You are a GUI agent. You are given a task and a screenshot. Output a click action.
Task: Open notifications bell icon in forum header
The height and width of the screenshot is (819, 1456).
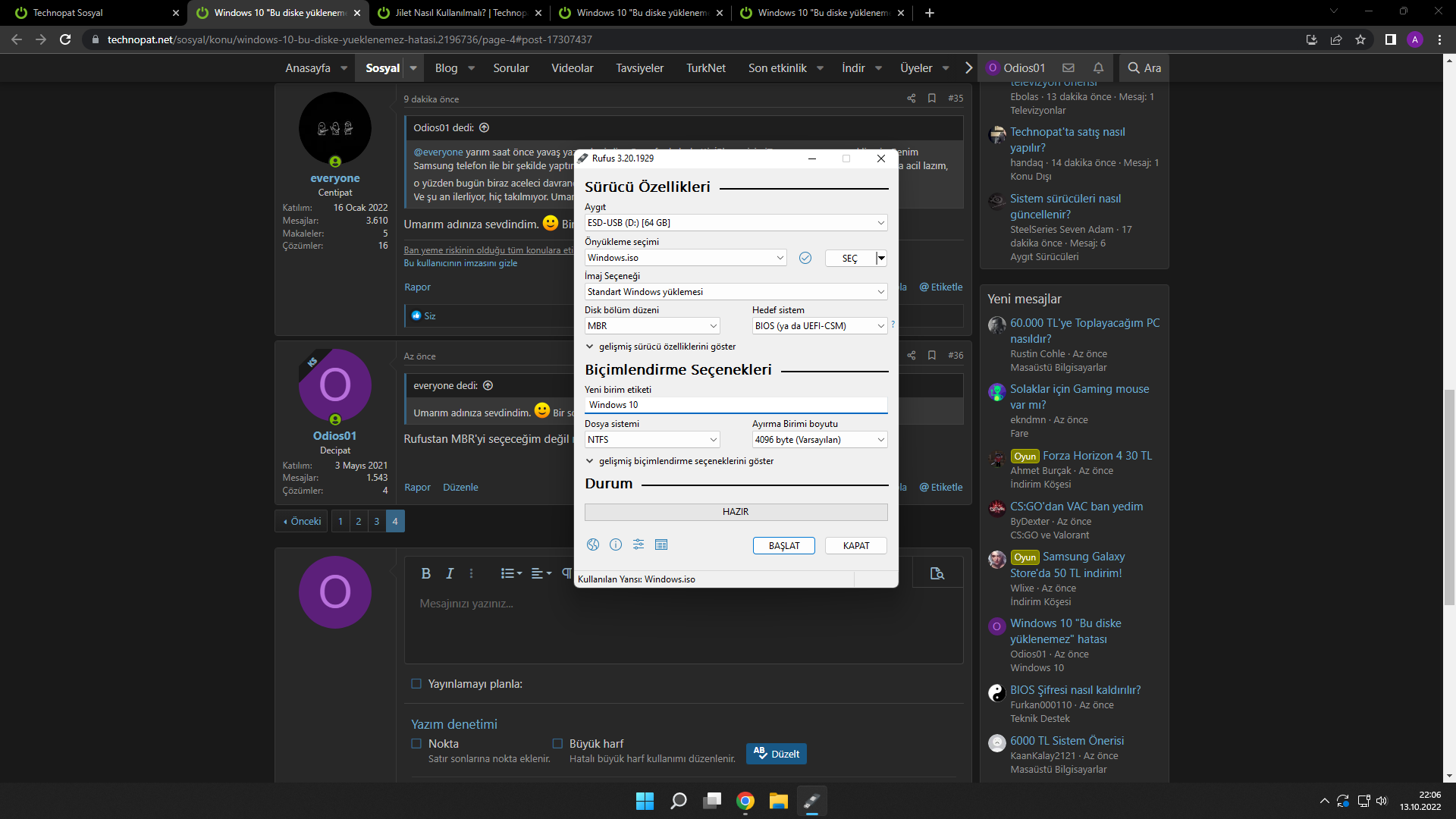click(1098, 67)
